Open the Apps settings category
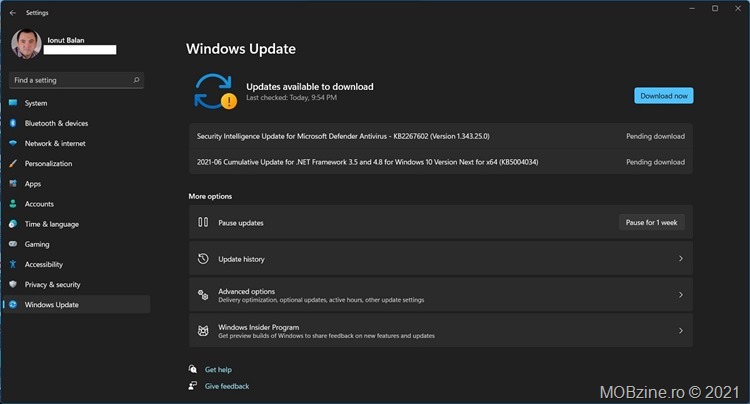 tap(77, 184)
